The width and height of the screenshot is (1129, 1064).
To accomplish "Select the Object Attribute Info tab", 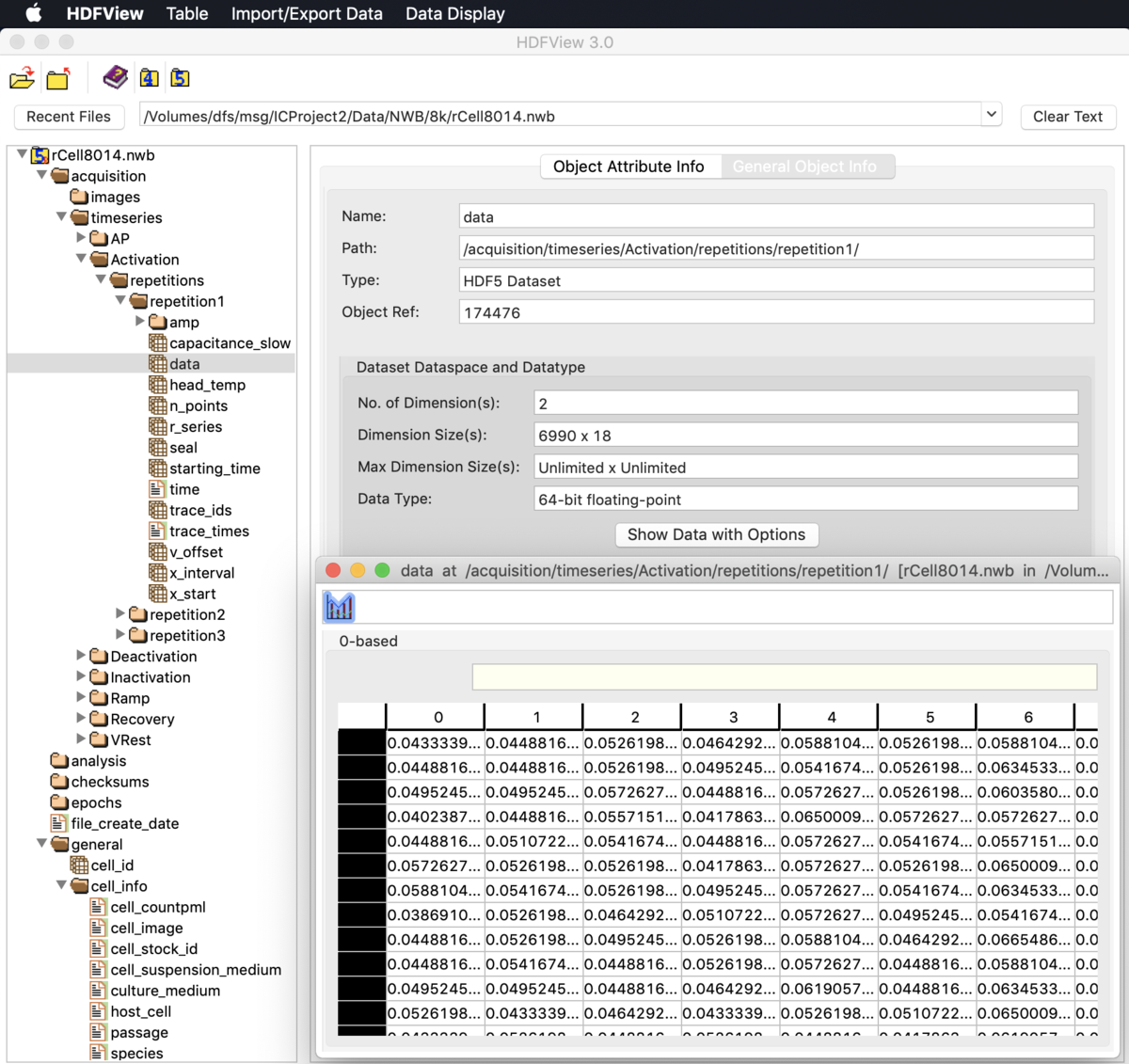I will [x=628, y=167].
